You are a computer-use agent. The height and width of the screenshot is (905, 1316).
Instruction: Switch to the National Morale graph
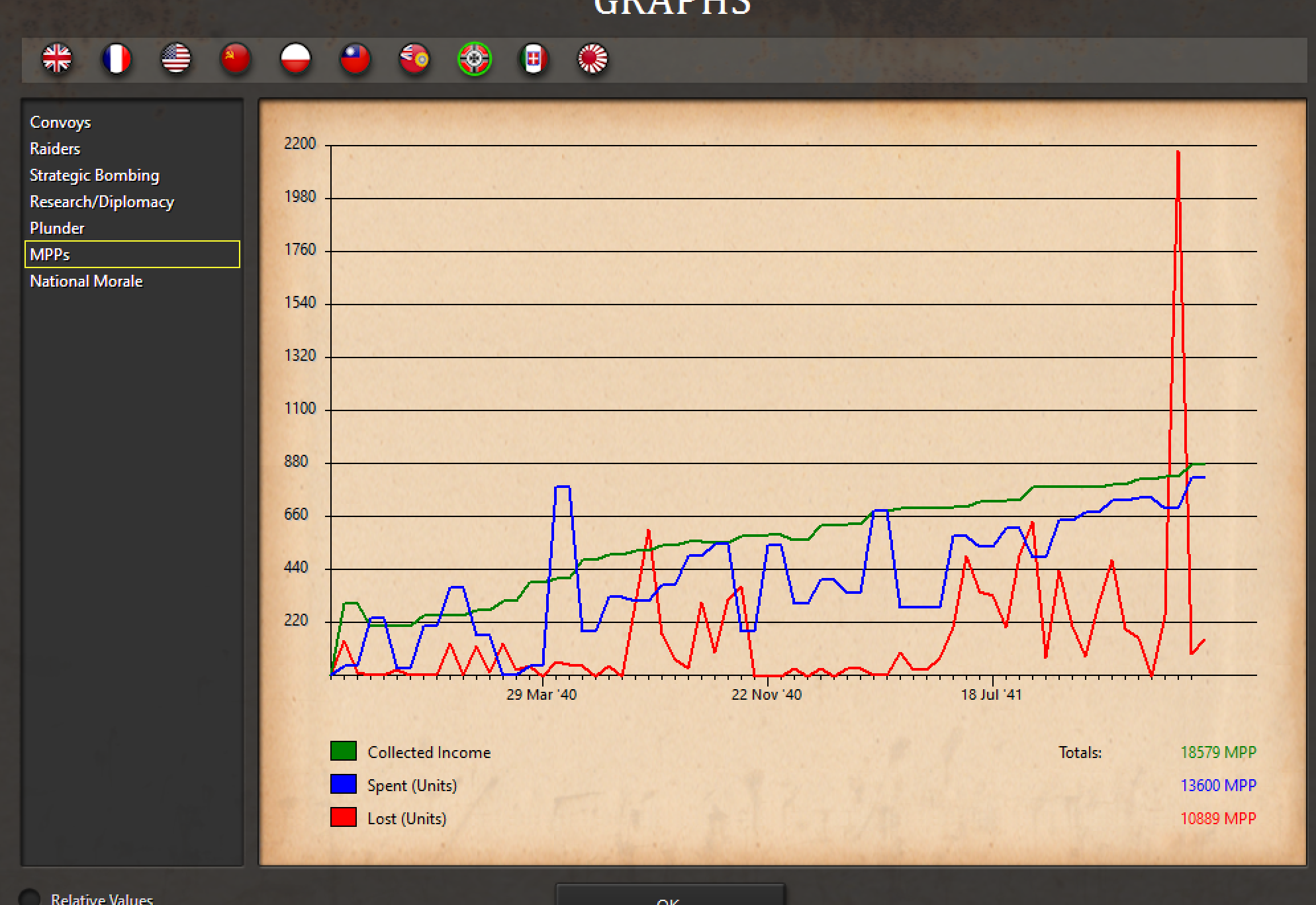coord(86,281)
